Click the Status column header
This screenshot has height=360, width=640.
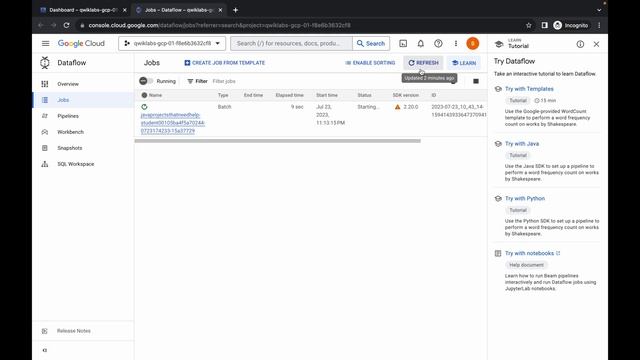pos(364,95)
